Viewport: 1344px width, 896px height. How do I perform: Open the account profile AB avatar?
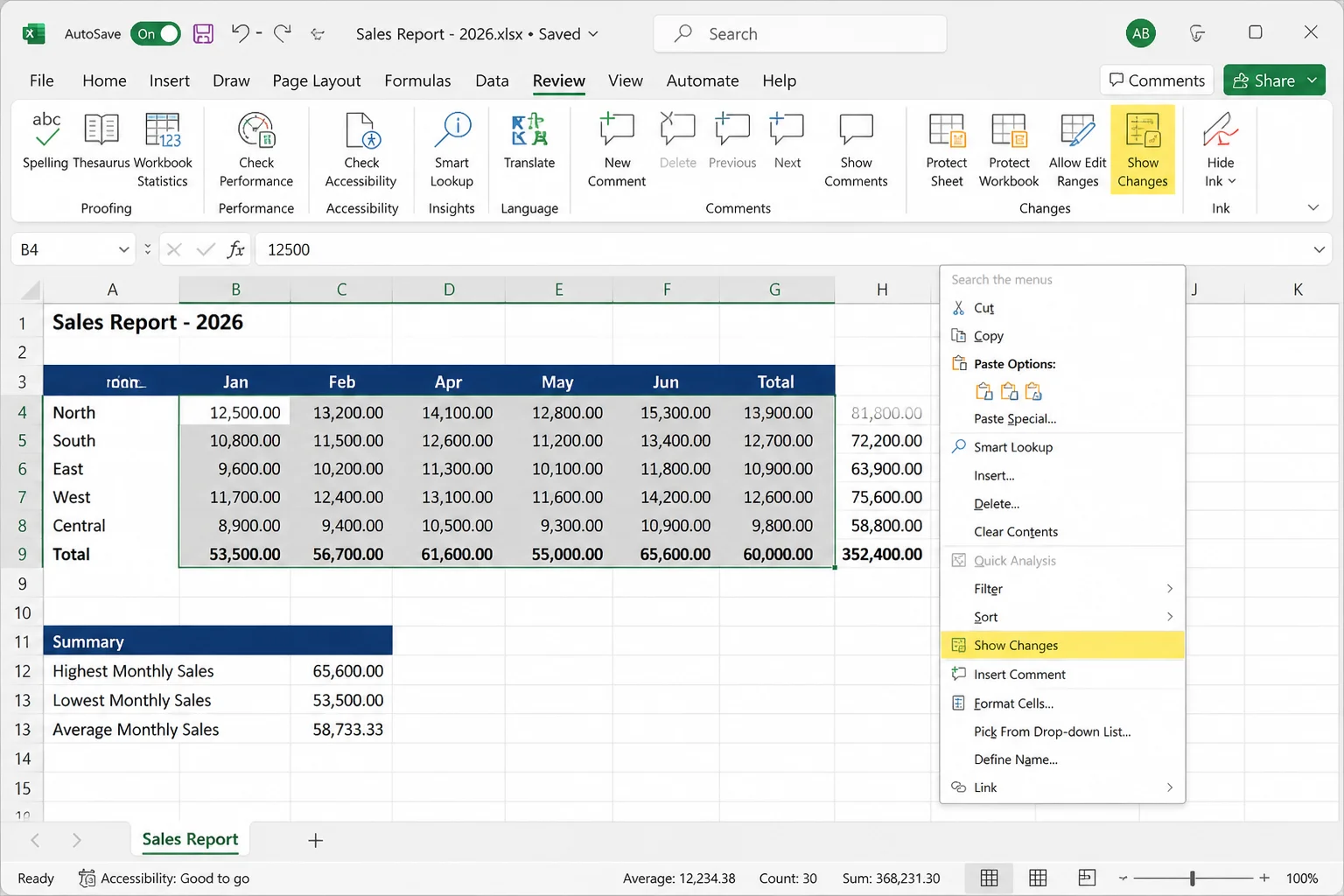coord(1140,33)
